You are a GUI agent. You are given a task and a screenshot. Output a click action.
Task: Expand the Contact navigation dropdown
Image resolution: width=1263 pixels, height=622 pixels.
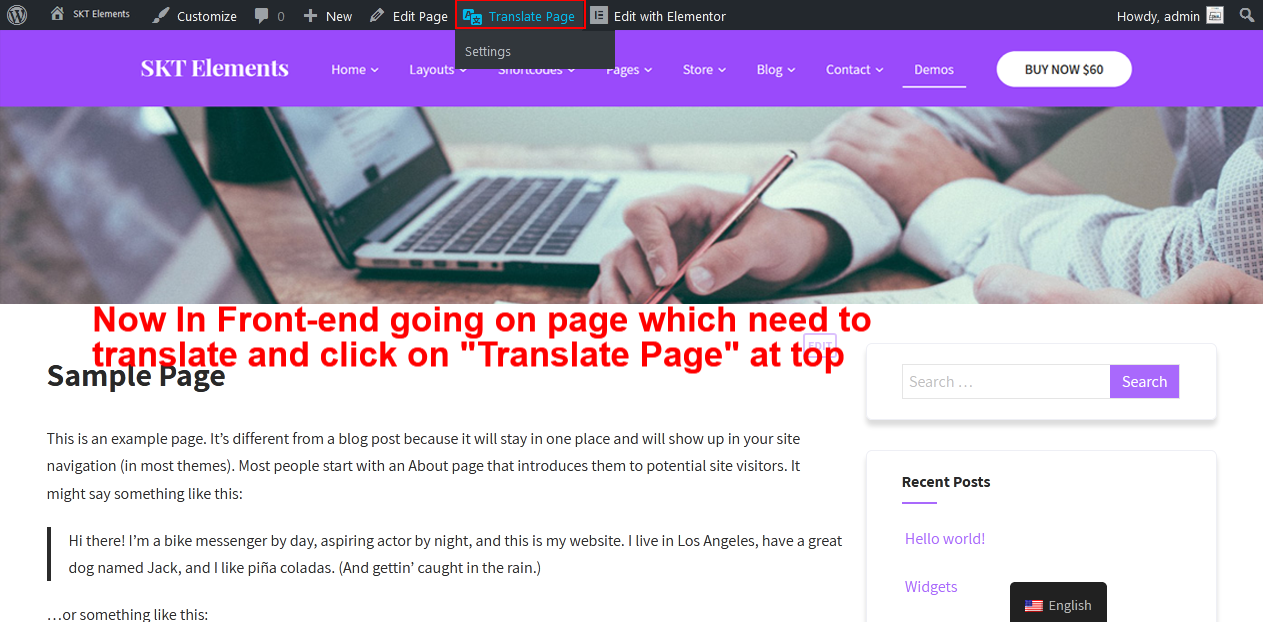(854, 69)
